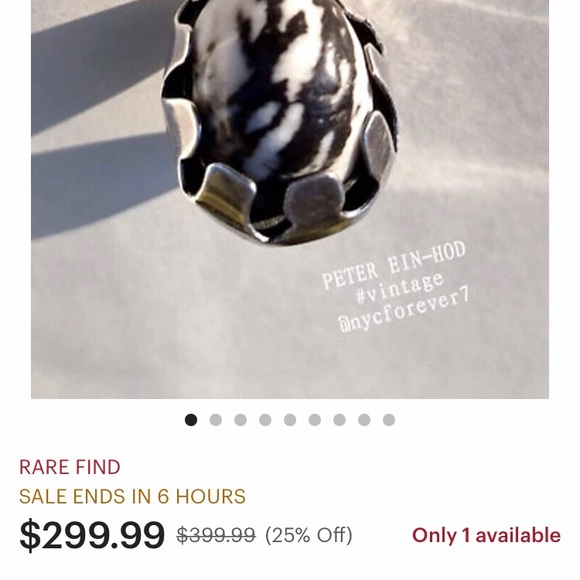
Task: Tap the #vintage hashtag on photo
Action: pos(399,287)
